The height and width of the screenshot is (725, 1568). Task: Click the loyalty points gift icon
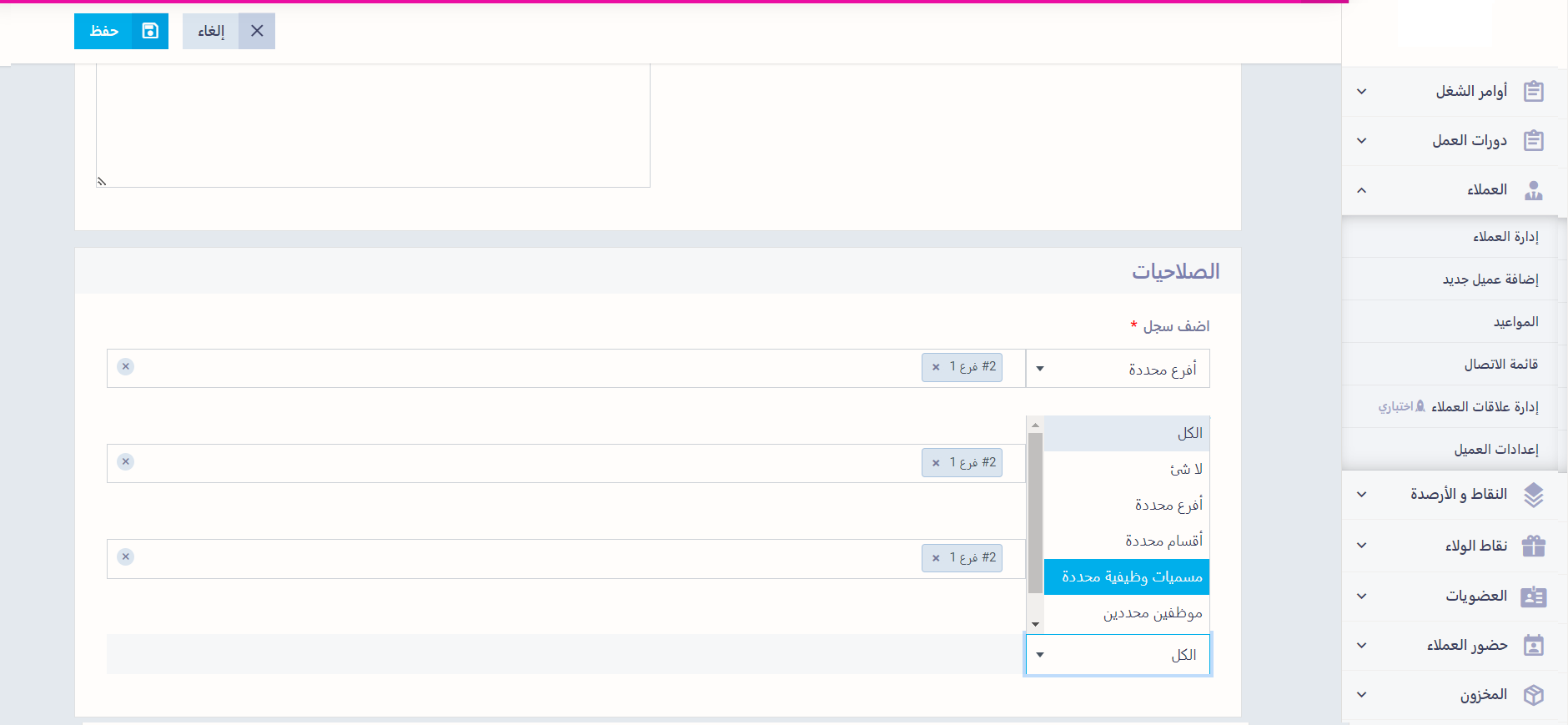pos(1533,546)
